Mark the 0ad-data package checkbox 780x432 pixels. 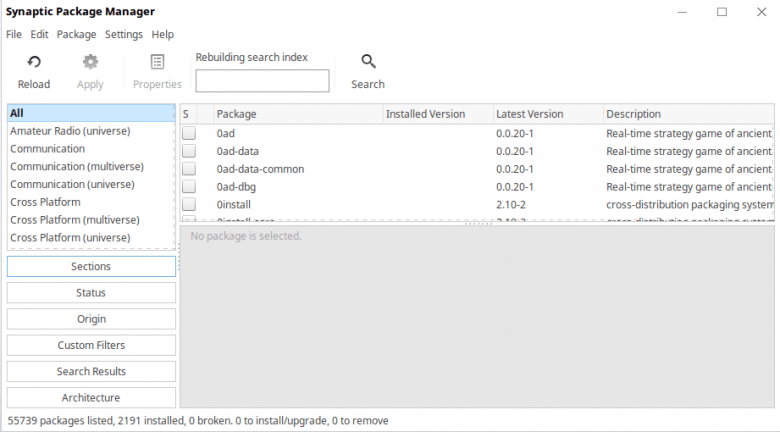189,151
